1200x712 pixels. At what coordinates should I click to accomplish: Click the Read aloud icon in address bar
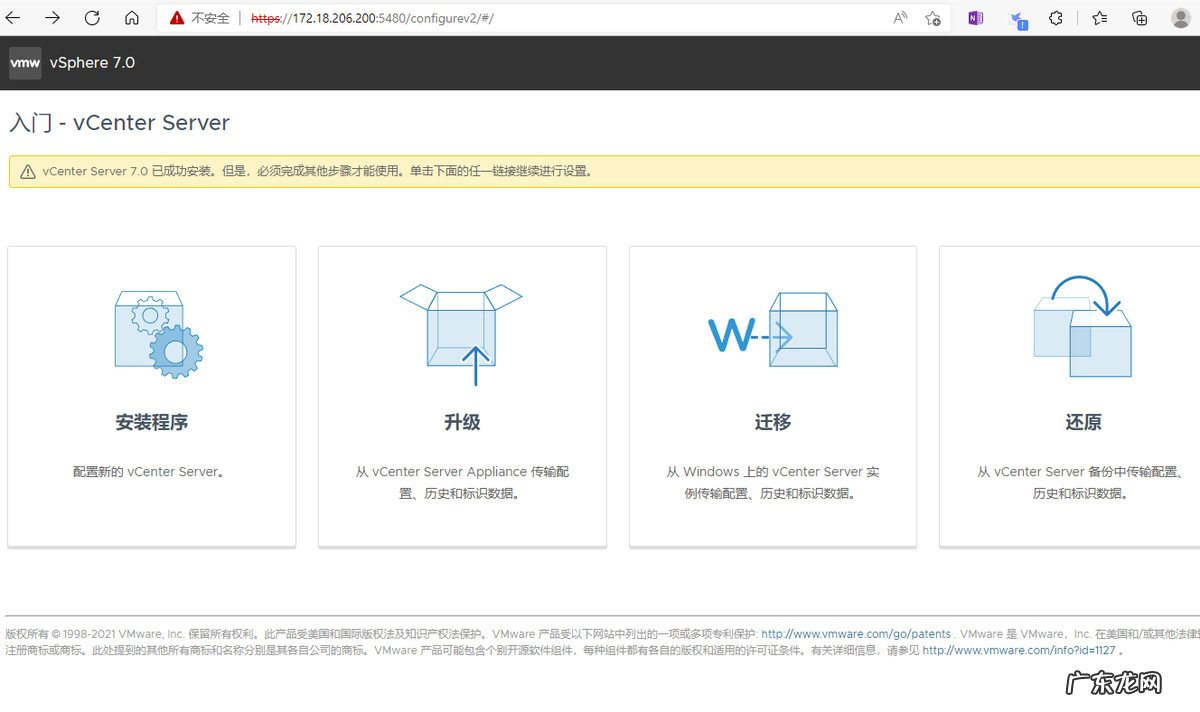pyautogui.click(x=900, y=18)
